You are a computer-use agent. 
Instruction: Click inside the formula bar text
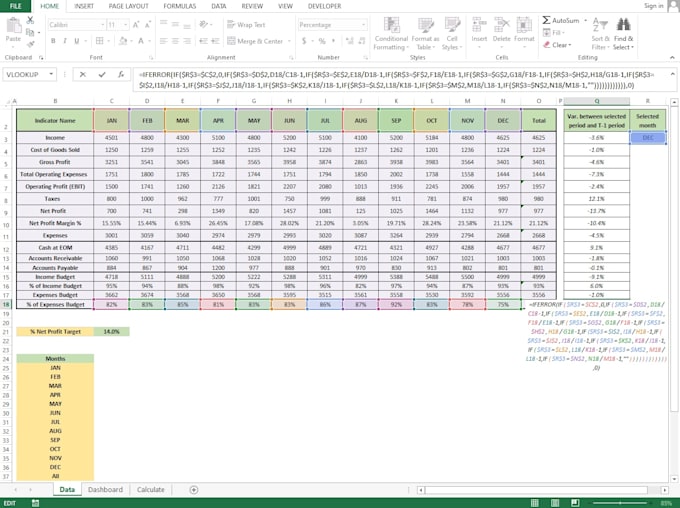(x=396, y=80)
